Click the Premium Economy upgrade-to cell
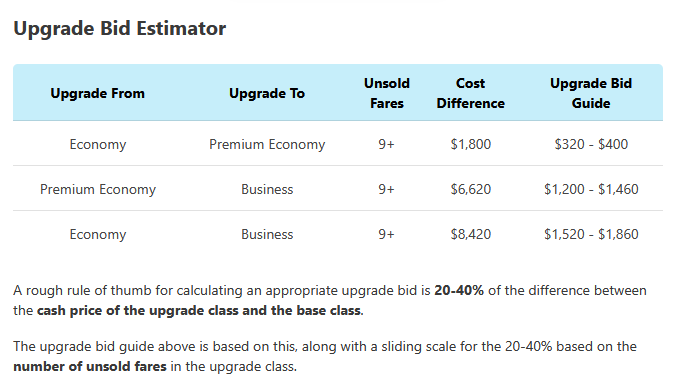This screenshot has width=676, height=388. click(x=267, y=144)
